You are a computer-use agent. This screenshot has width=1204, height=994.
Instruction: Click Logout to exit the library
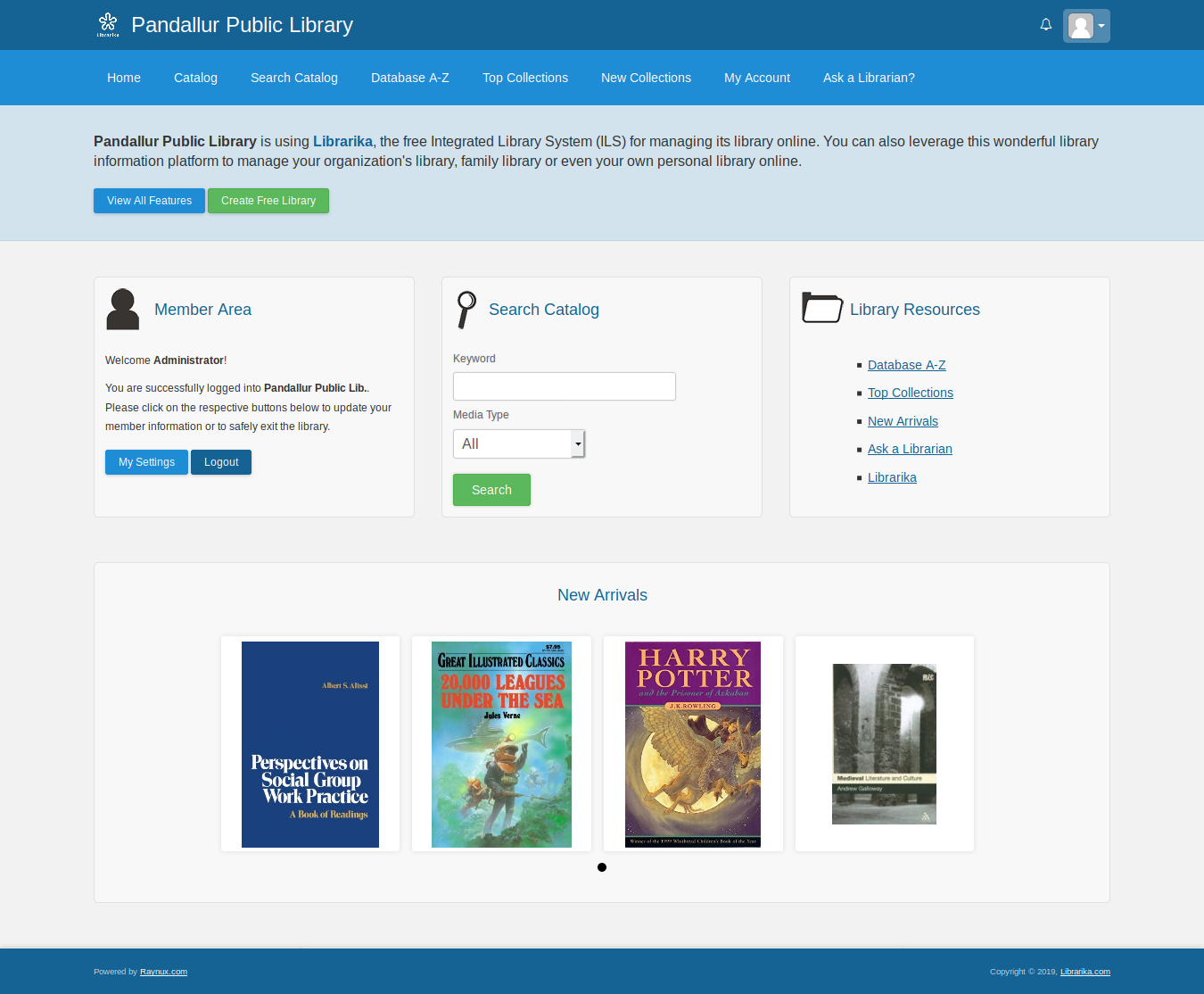tap(220, 461)
